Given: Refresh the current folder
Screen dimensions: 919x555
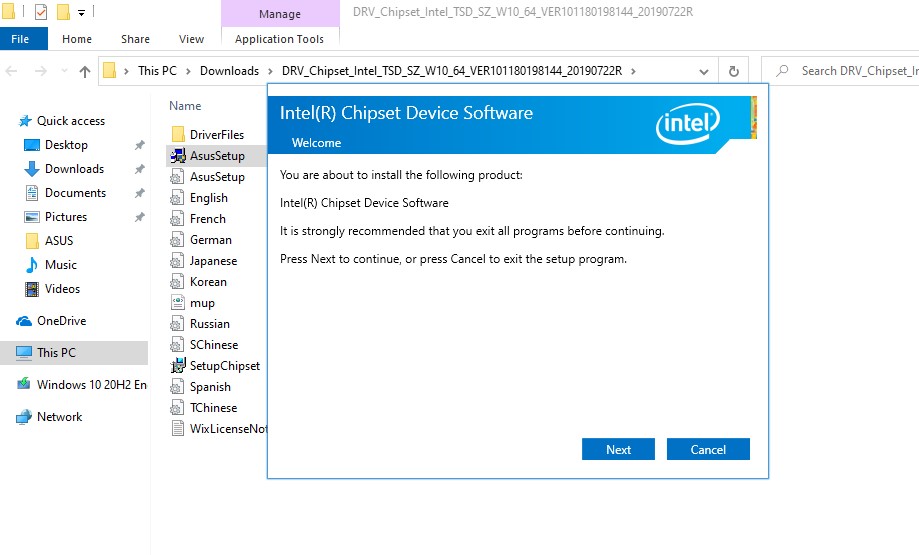Looking at the screenshot, I should click(x=733, y=71).
